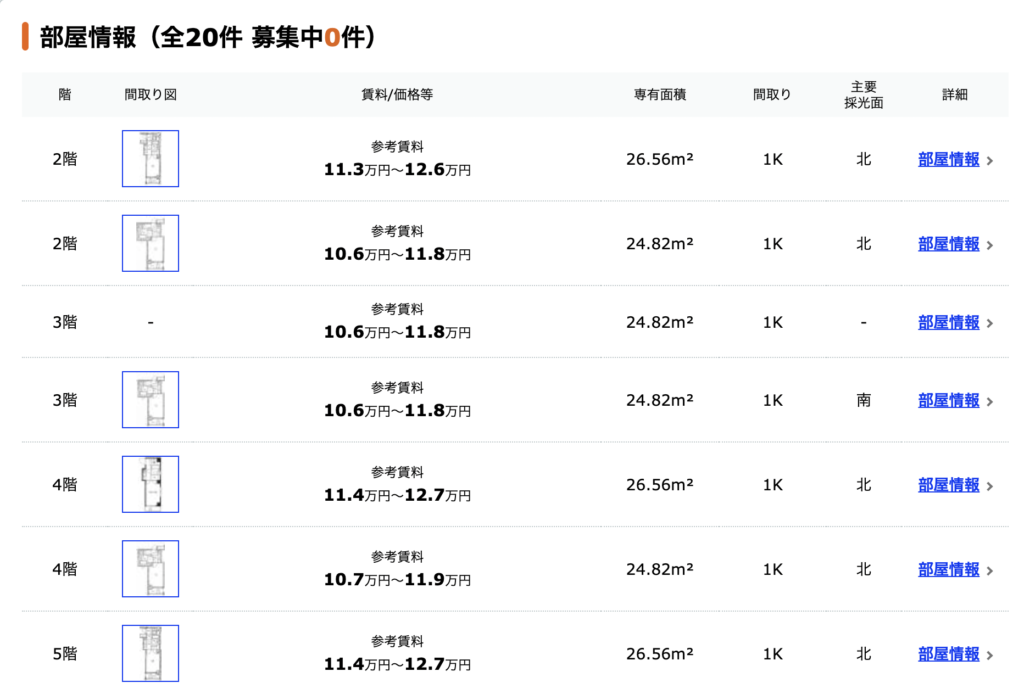The image size is (1024, 694).
Task: Enlarge floor plan thumbnail for 4階 26.56m² room
Action: [150, 484]
